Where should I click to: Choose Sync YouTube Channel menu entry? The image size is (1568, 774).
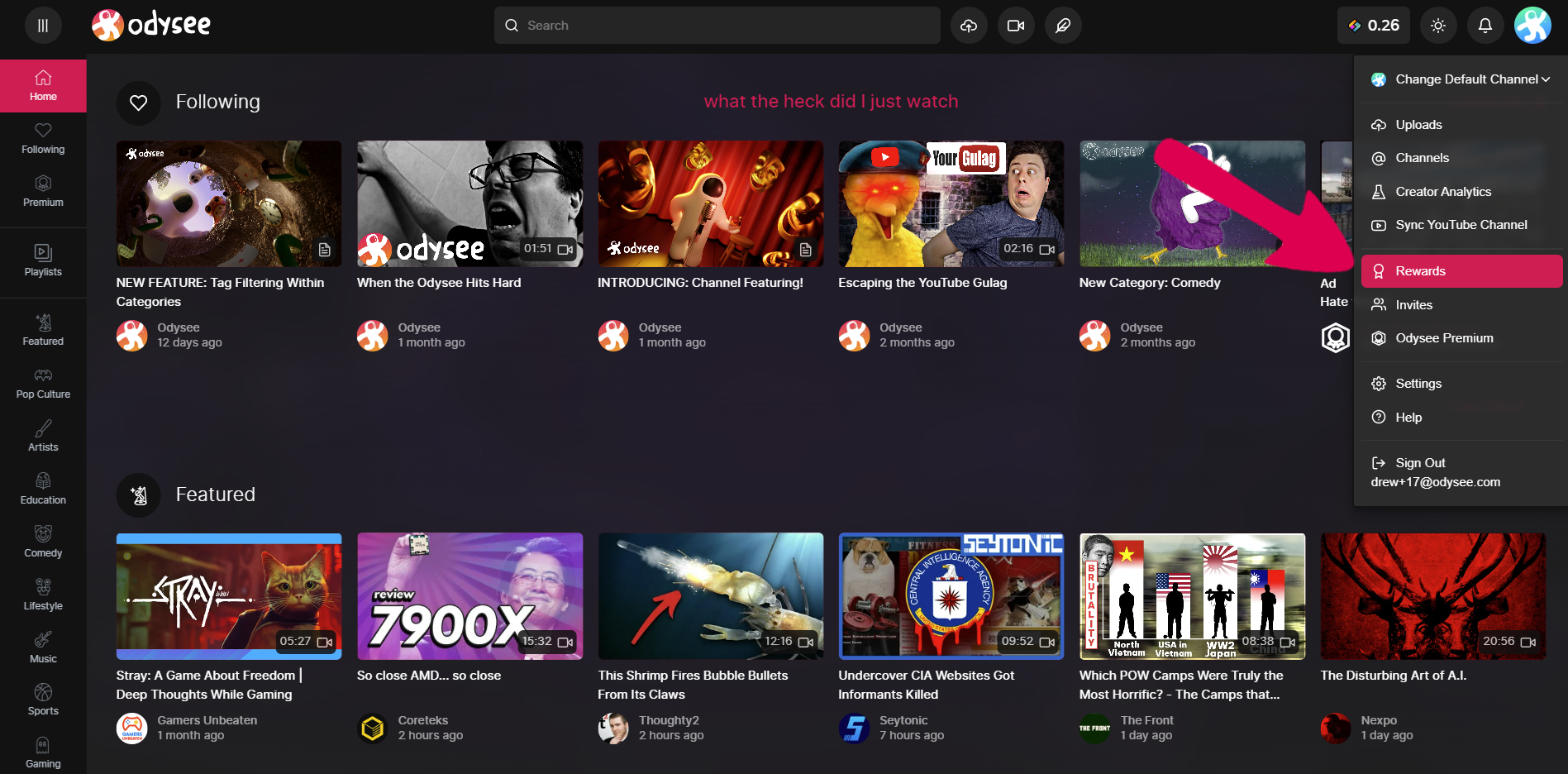click(1461, 225)
